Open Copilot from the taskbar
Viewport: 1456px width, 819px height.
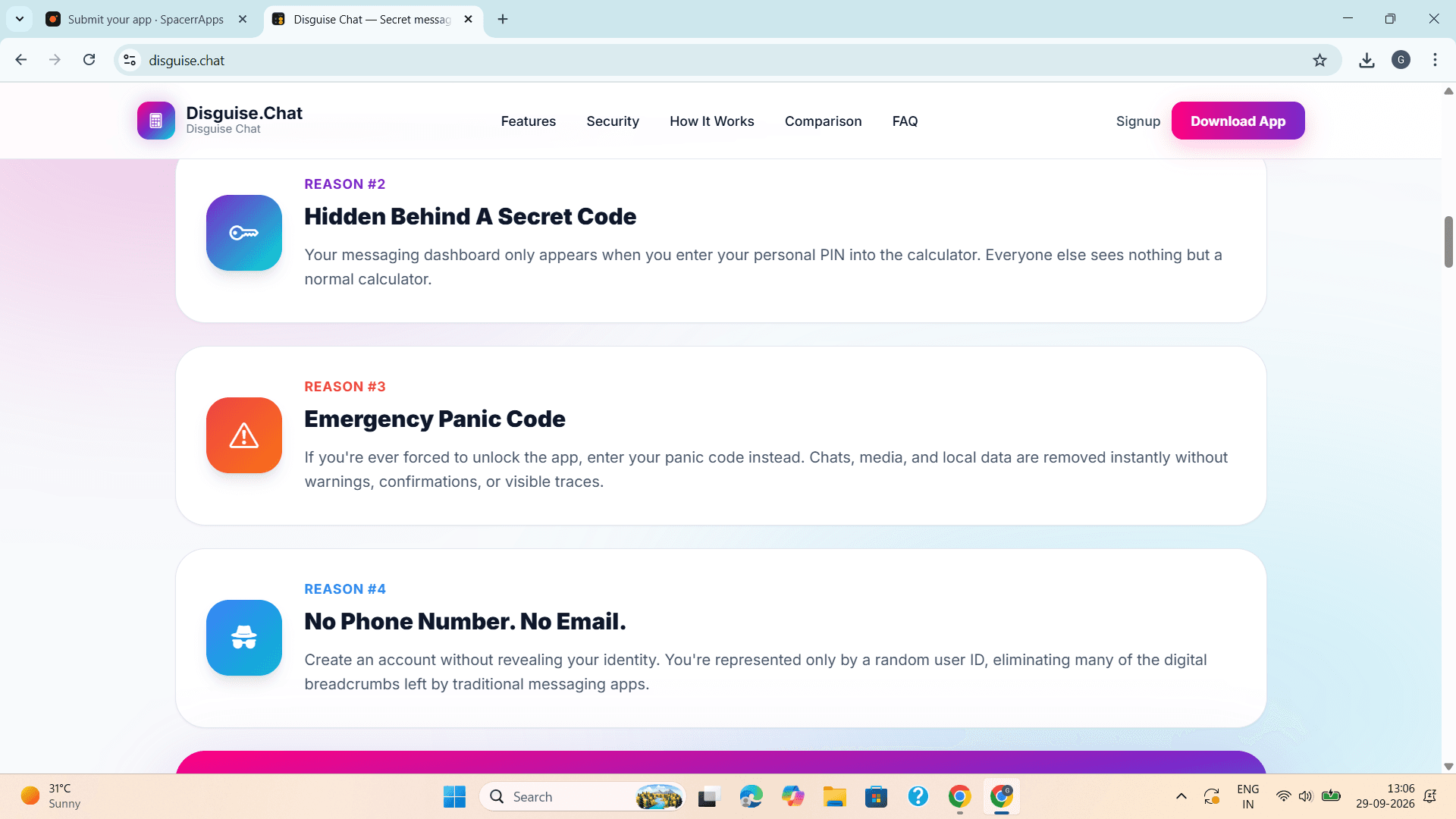pyautogui.click(x=792, y=796)
